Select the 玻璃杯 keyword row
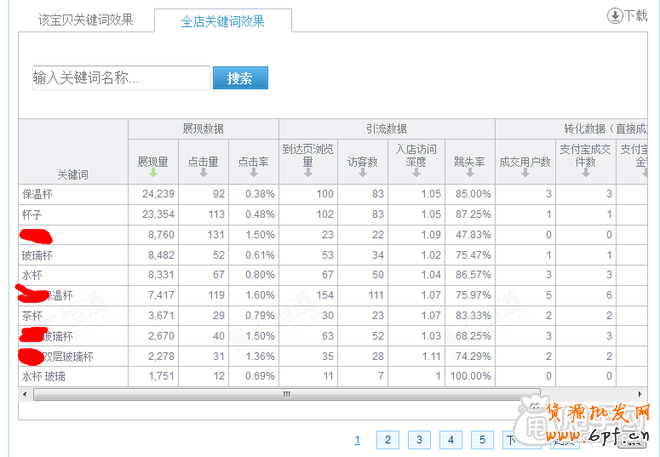This screenshot has width=660, height=457. coord(333,255)
